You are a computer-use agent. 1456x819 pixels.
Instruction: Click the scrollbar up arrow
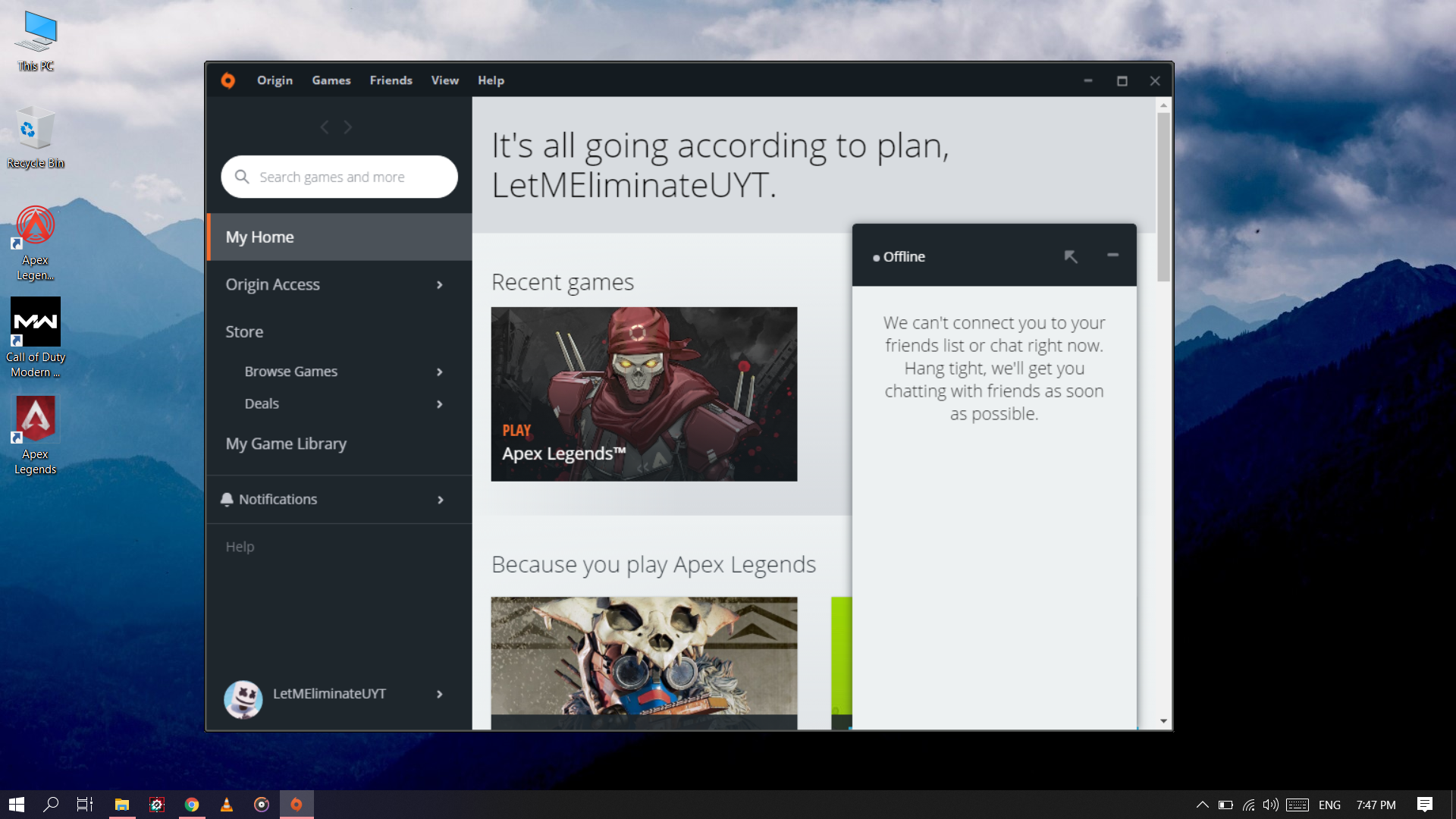[x=1163, y=106]
